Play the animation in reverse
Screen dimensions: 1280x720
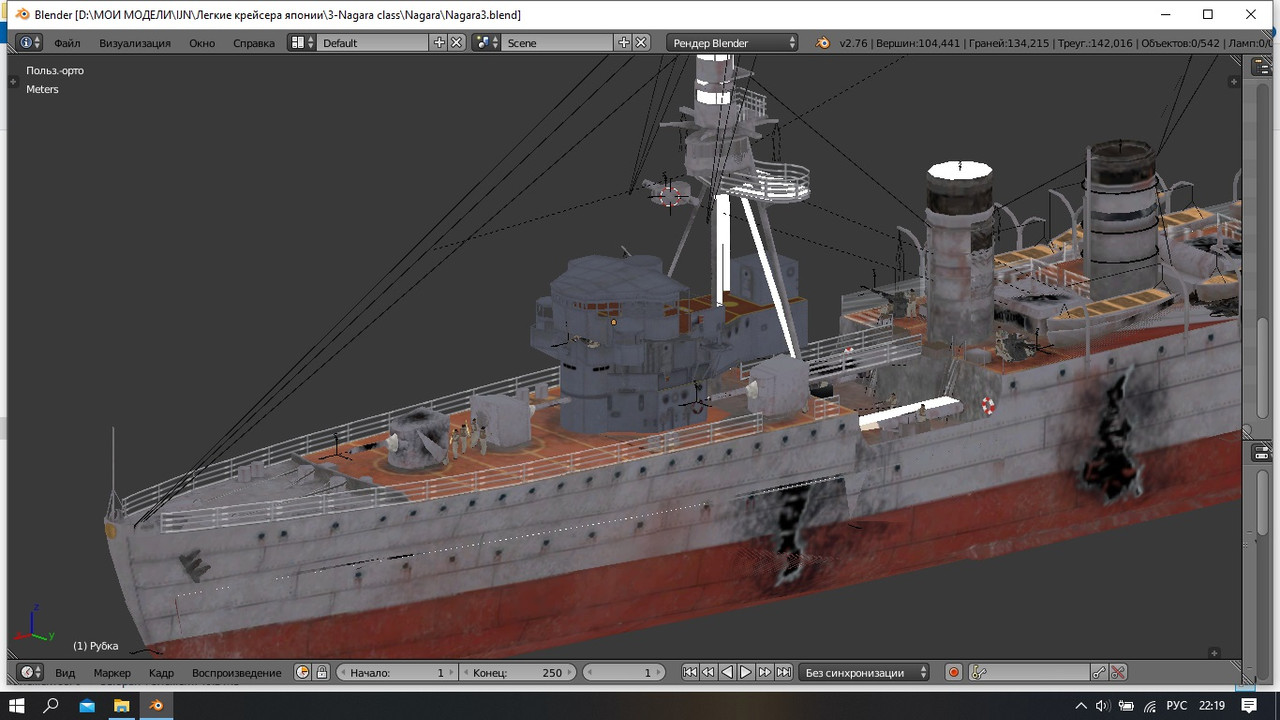pyautogui.click(x=727, y=673)
